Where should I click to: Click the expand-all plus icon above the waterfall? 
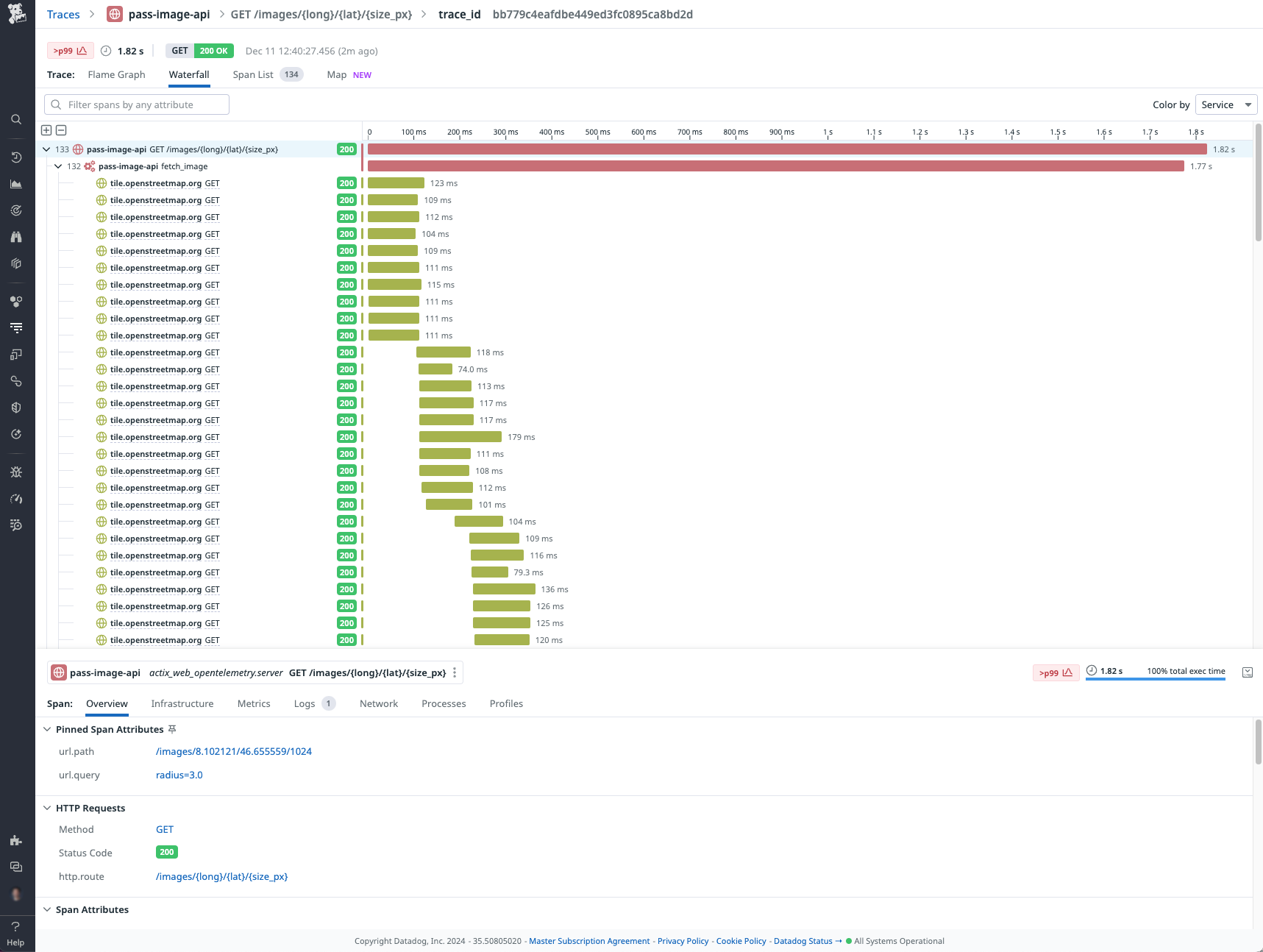click(46, 129)
